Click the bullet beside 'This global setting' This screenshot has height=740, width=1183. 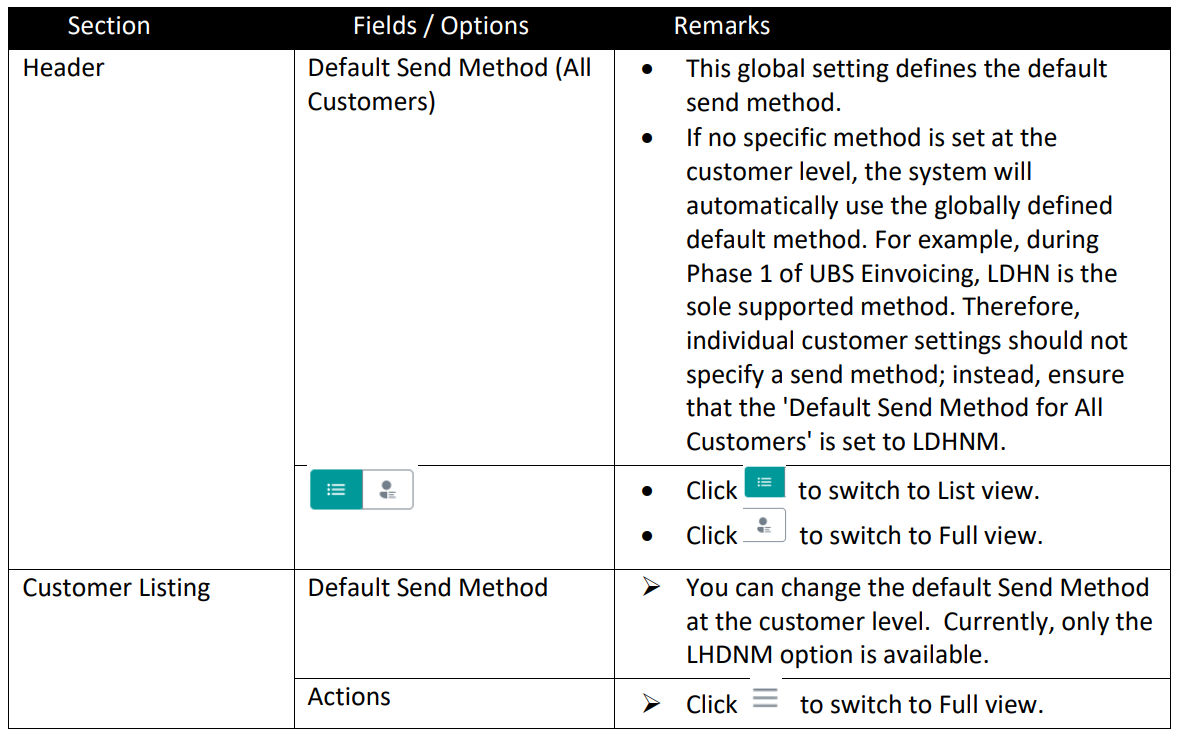(647, 69)
